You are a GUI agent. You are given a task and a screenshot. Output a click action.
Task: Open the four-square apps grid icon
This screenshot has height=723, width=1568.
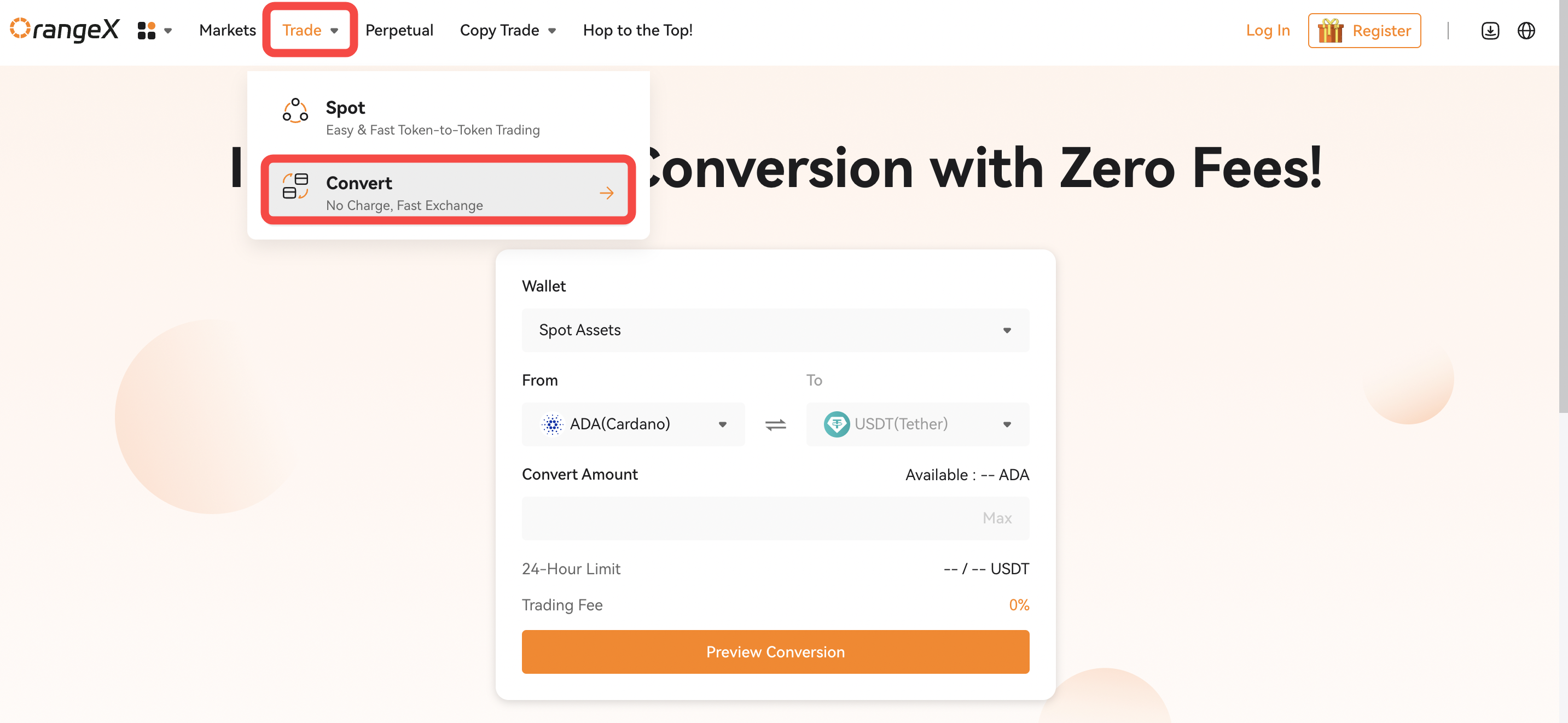[147, 31]
